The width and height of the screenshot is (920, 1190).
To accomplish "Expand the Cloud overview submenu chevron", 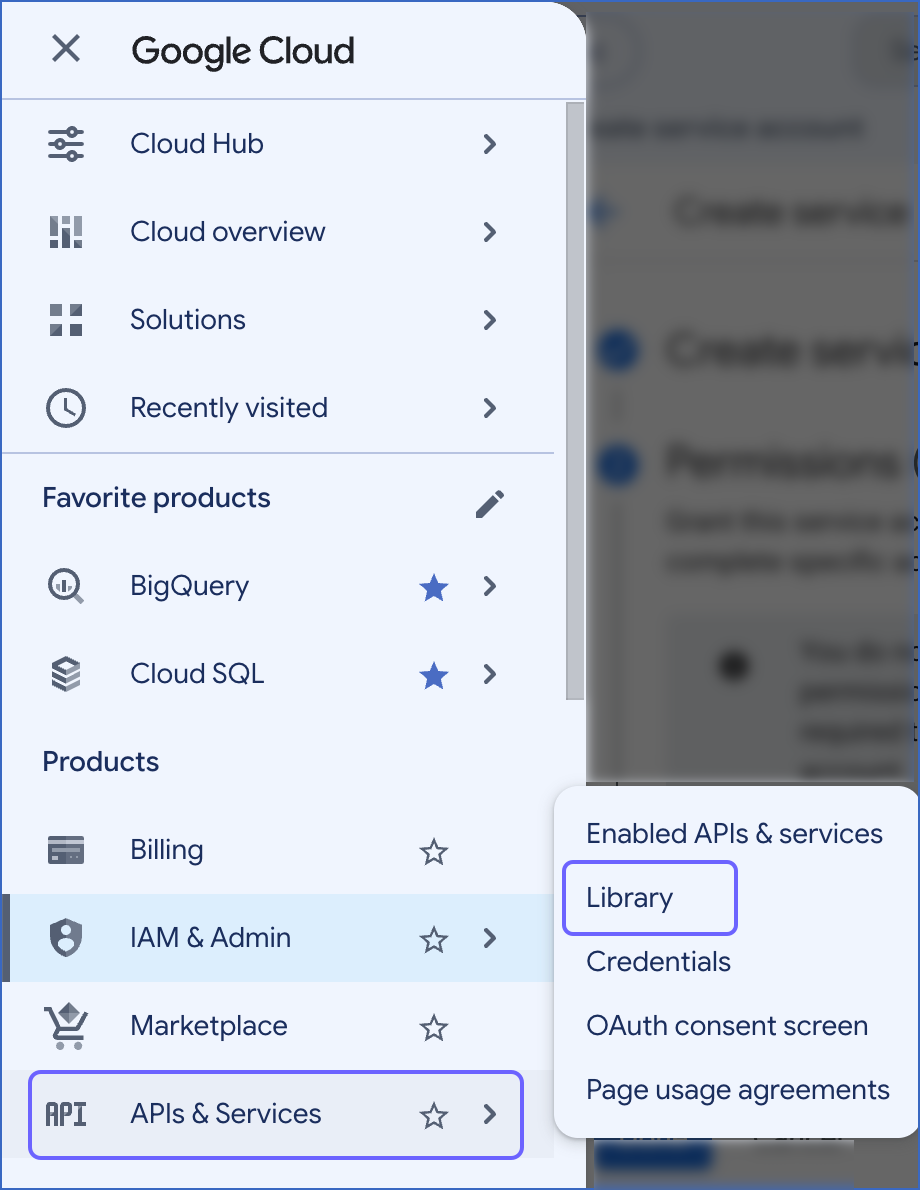I will [x=490, y=232].
